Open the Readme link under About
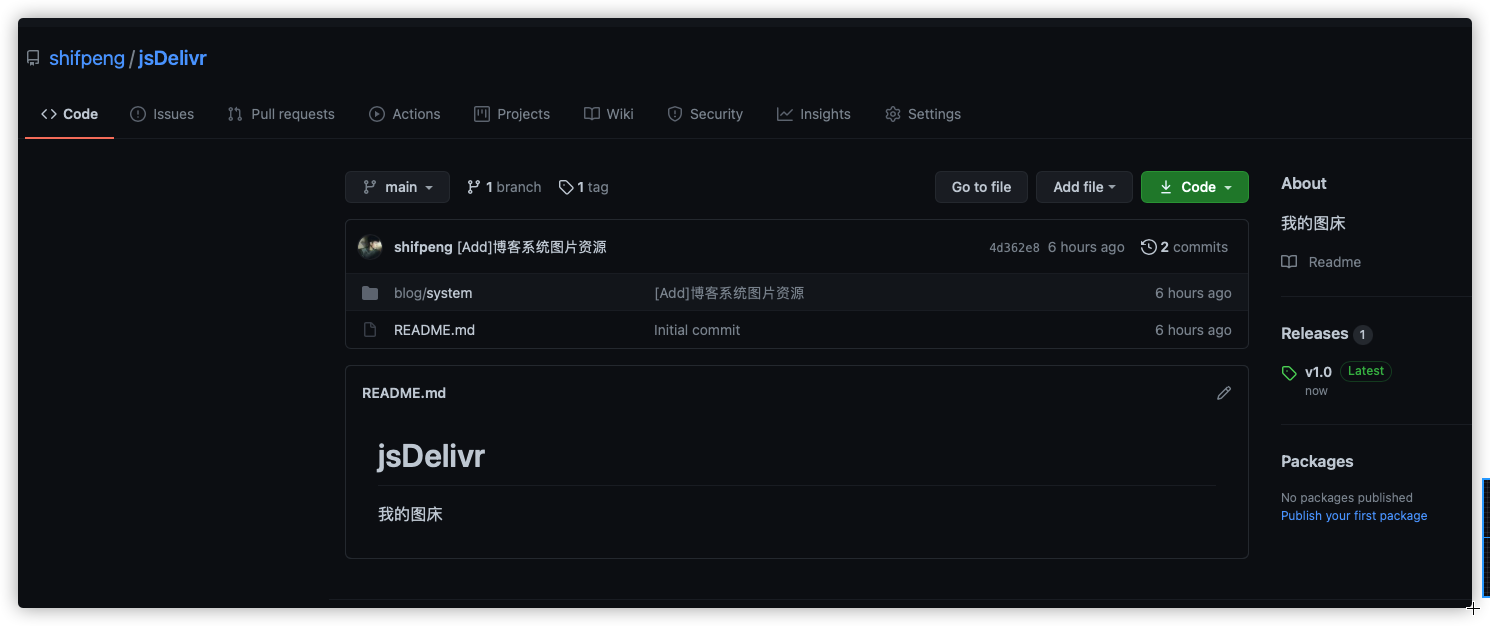Image resolution: width=1490 pixels, height=626 pixels. (x=1321, y=262)
